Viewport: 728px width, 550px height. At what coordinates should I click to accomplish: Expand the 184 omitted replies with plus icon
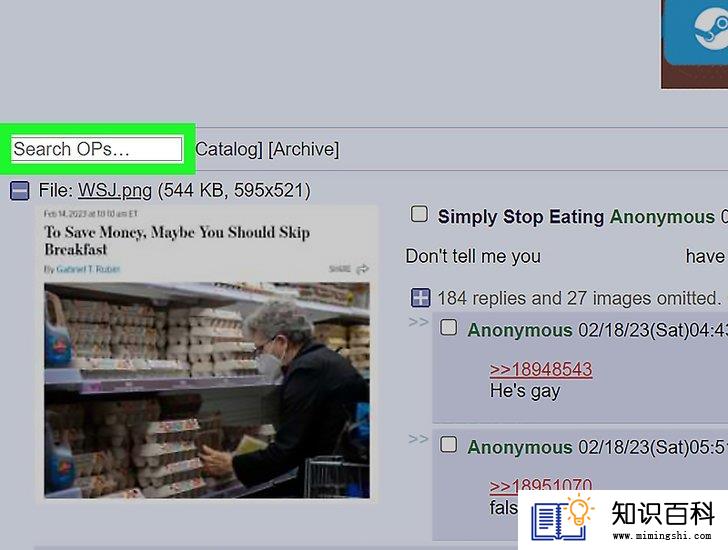pos(421,298)
